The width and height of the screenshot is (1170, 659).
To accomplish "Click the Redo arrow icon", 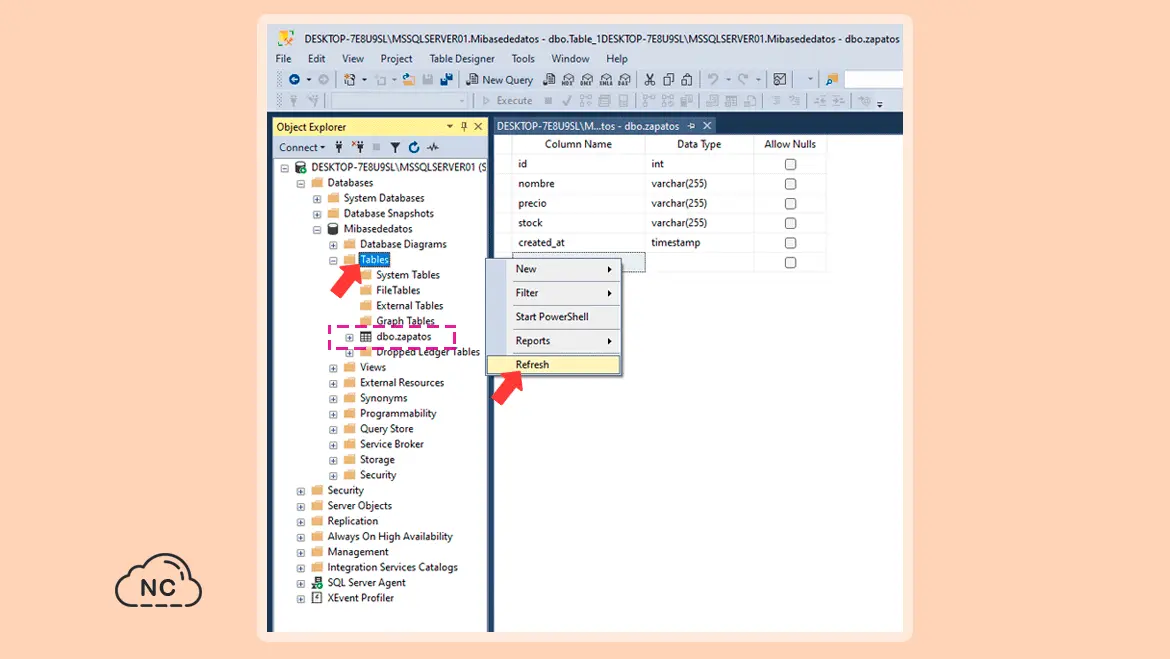I will (743, 79).
